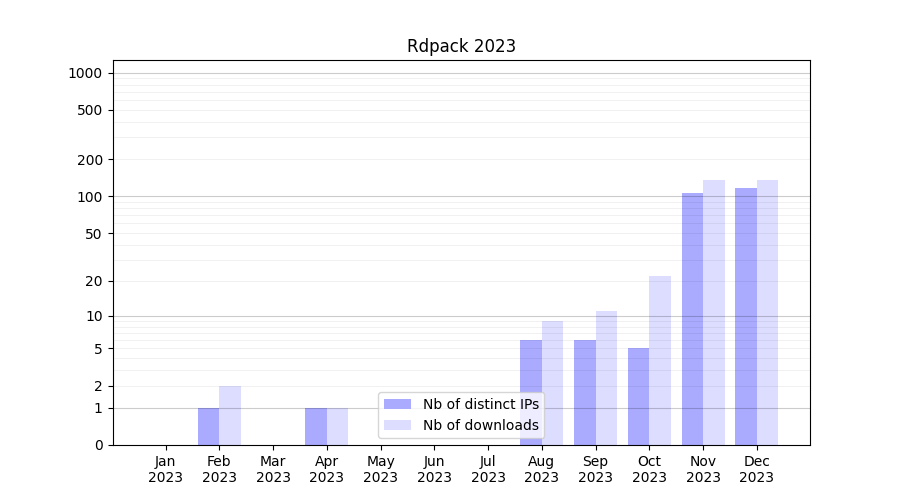Select the 'Nb of downloads' legend label
This screenshot has width=900, height=500.
click(480, 425)
